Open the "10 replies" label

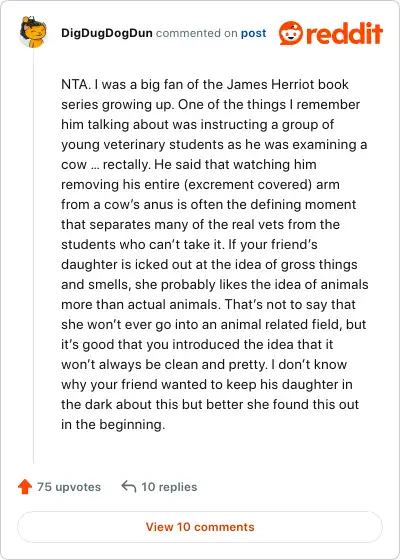click(x=169, y=487)
